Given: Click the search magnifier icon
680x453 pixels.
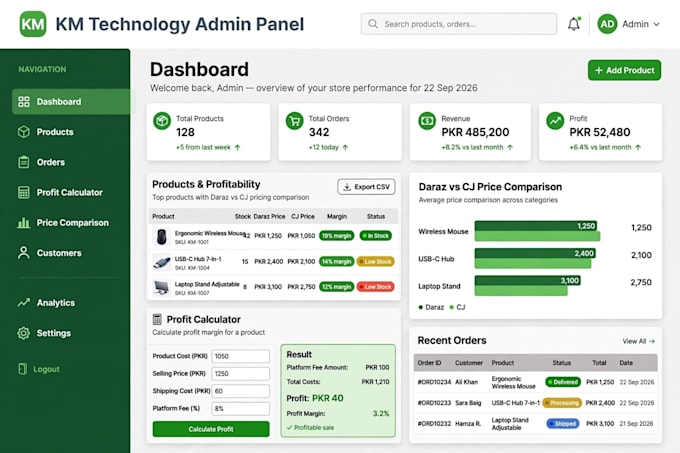Looking at the screenshot, I should pyautogui.click(x=373, y=24).
